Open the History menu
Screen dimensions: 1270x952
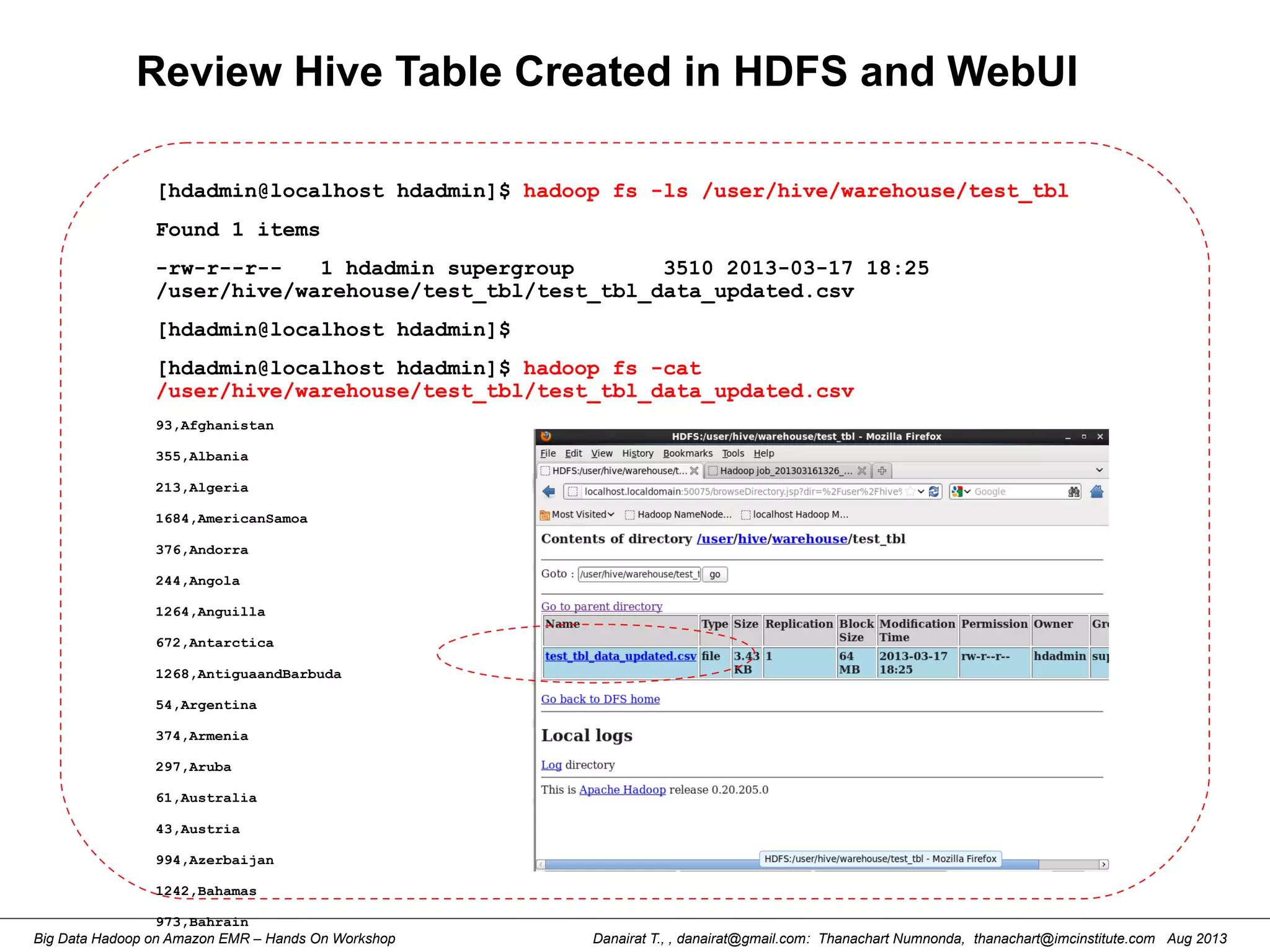point(637,453)
